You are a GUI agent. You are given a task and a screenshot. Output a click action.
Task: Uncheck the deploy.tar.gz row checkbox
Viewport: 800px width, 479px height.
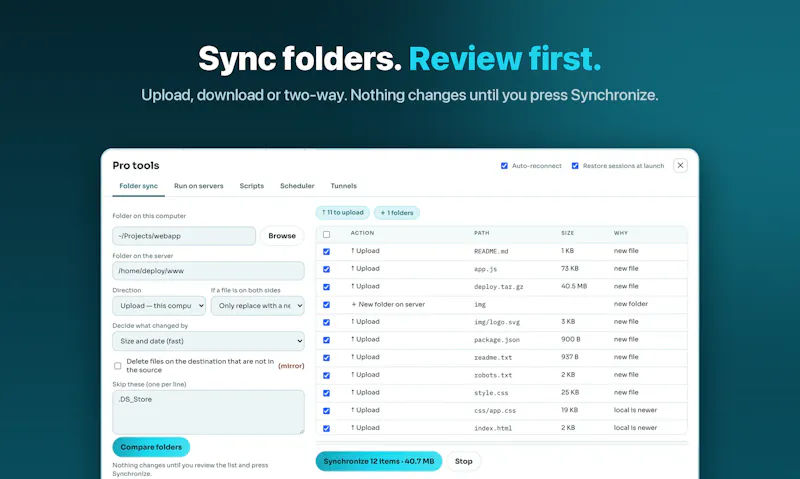[x=327, y=287]
